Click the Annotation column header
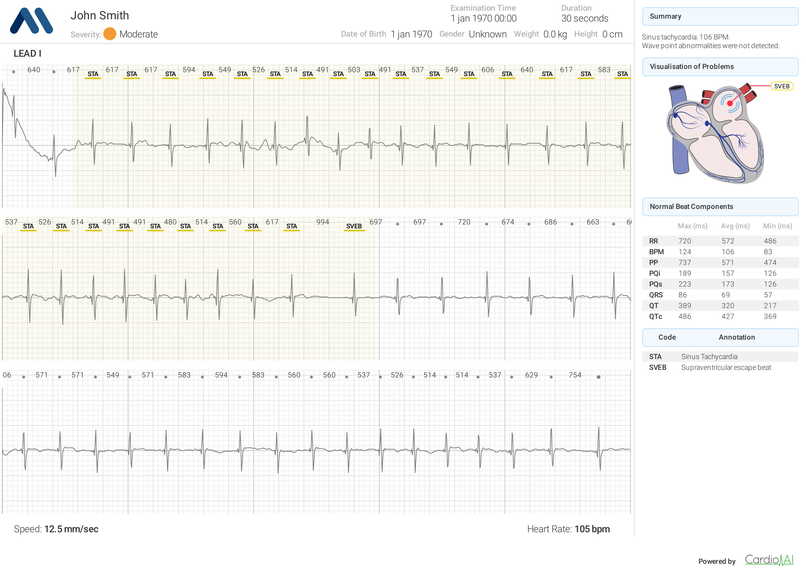The image size is (806, 570). click(x=737, y=337)
